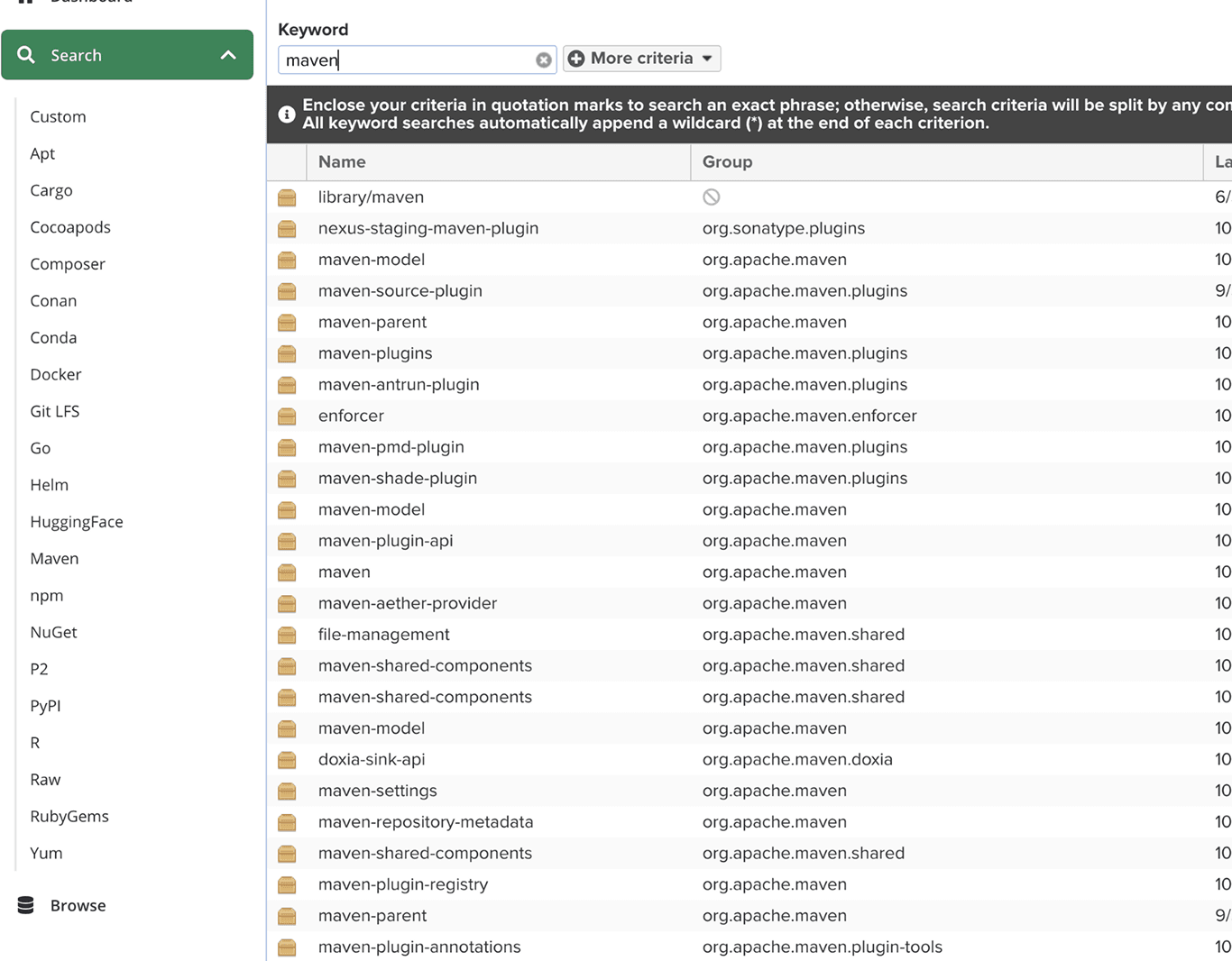Select Yum search type
Viewport: 1232px width, 961px height.
46,853
